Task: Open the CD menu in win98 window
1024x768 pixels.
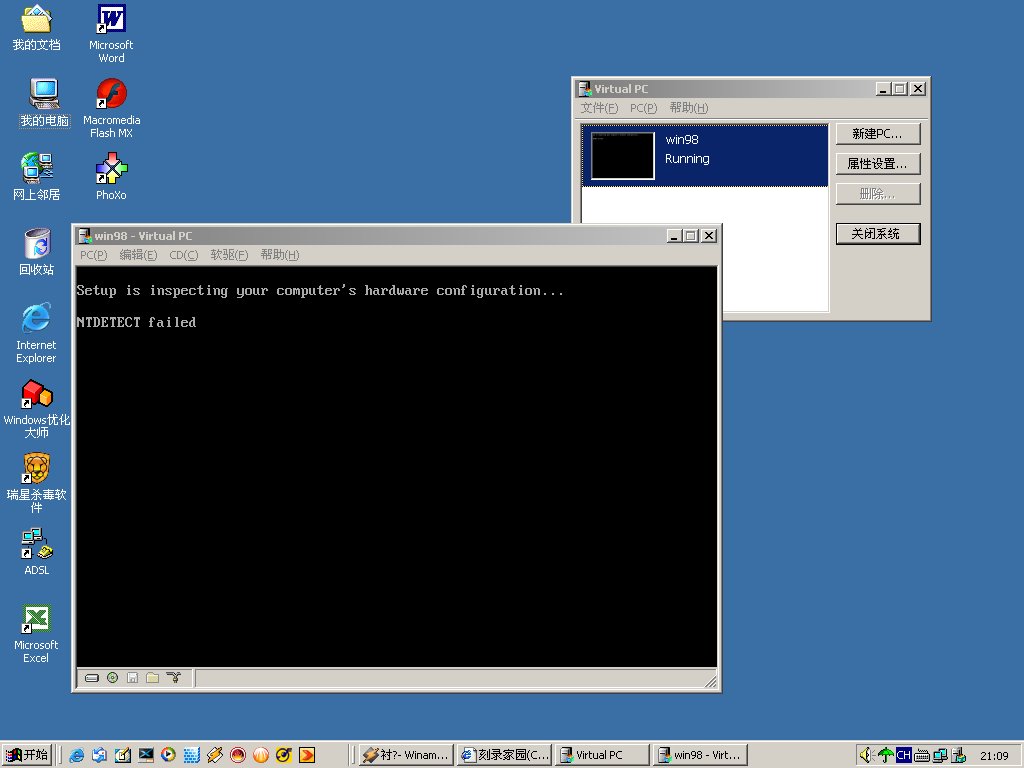Action: tap(184, 255)
